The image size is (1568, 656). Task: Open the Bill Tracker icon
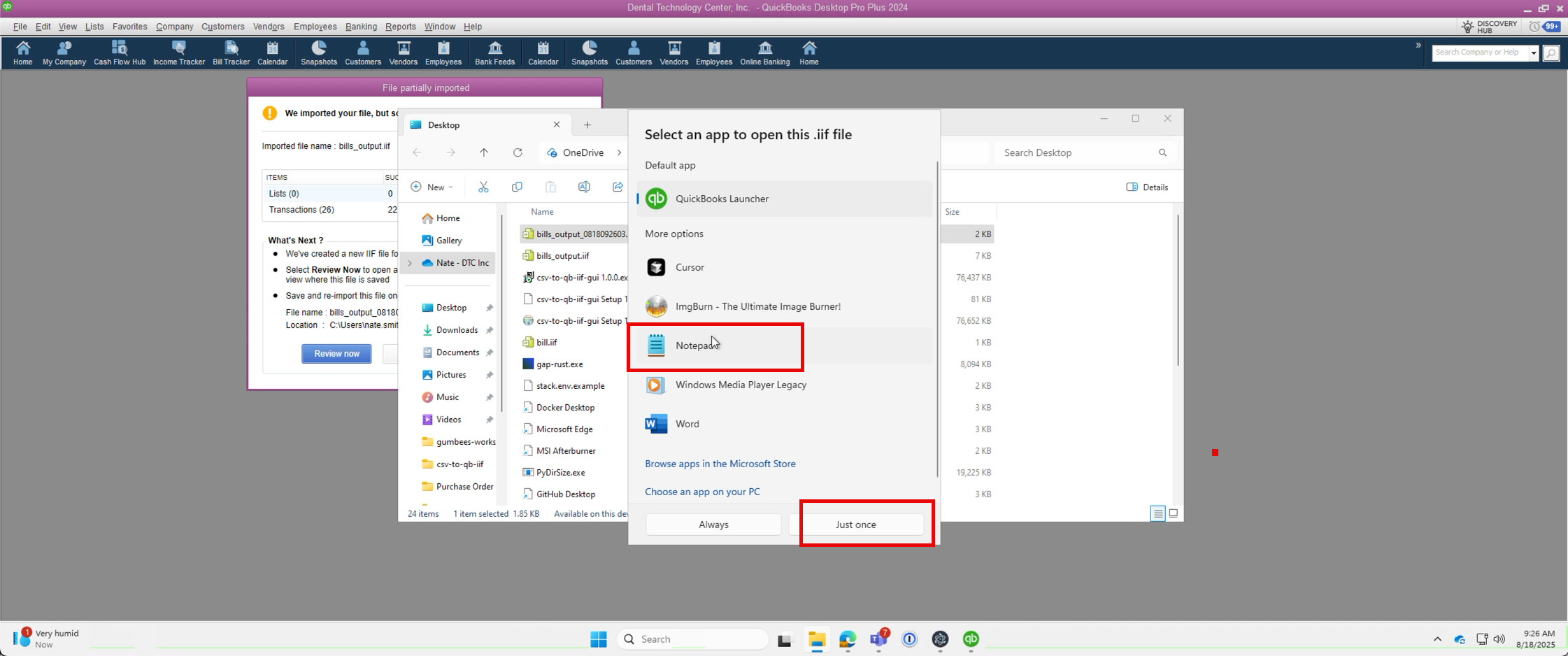(231, 53)
